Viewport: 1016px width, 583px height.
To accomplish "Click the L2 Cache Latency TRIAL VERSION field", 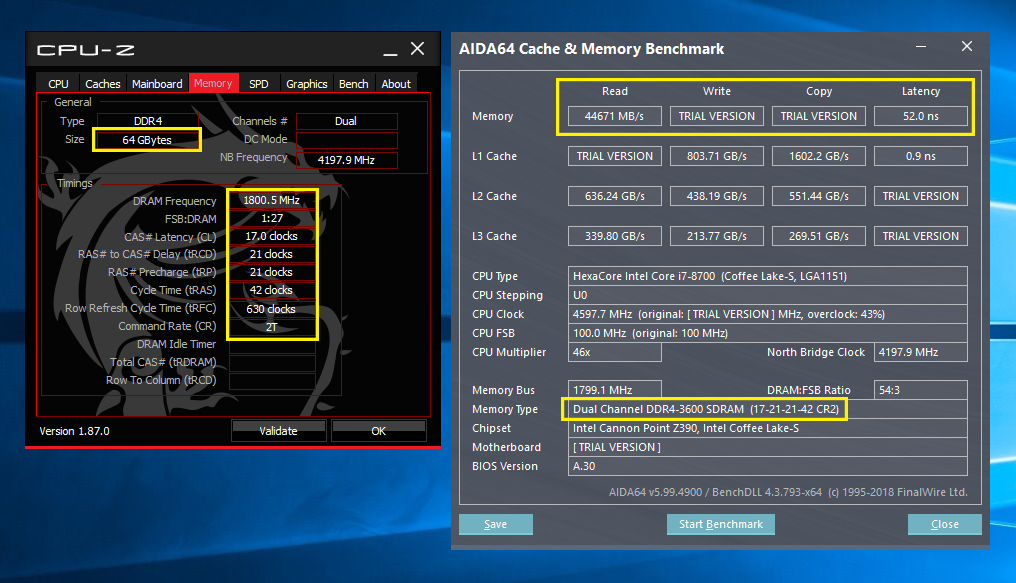I will [x=921, y=196].
